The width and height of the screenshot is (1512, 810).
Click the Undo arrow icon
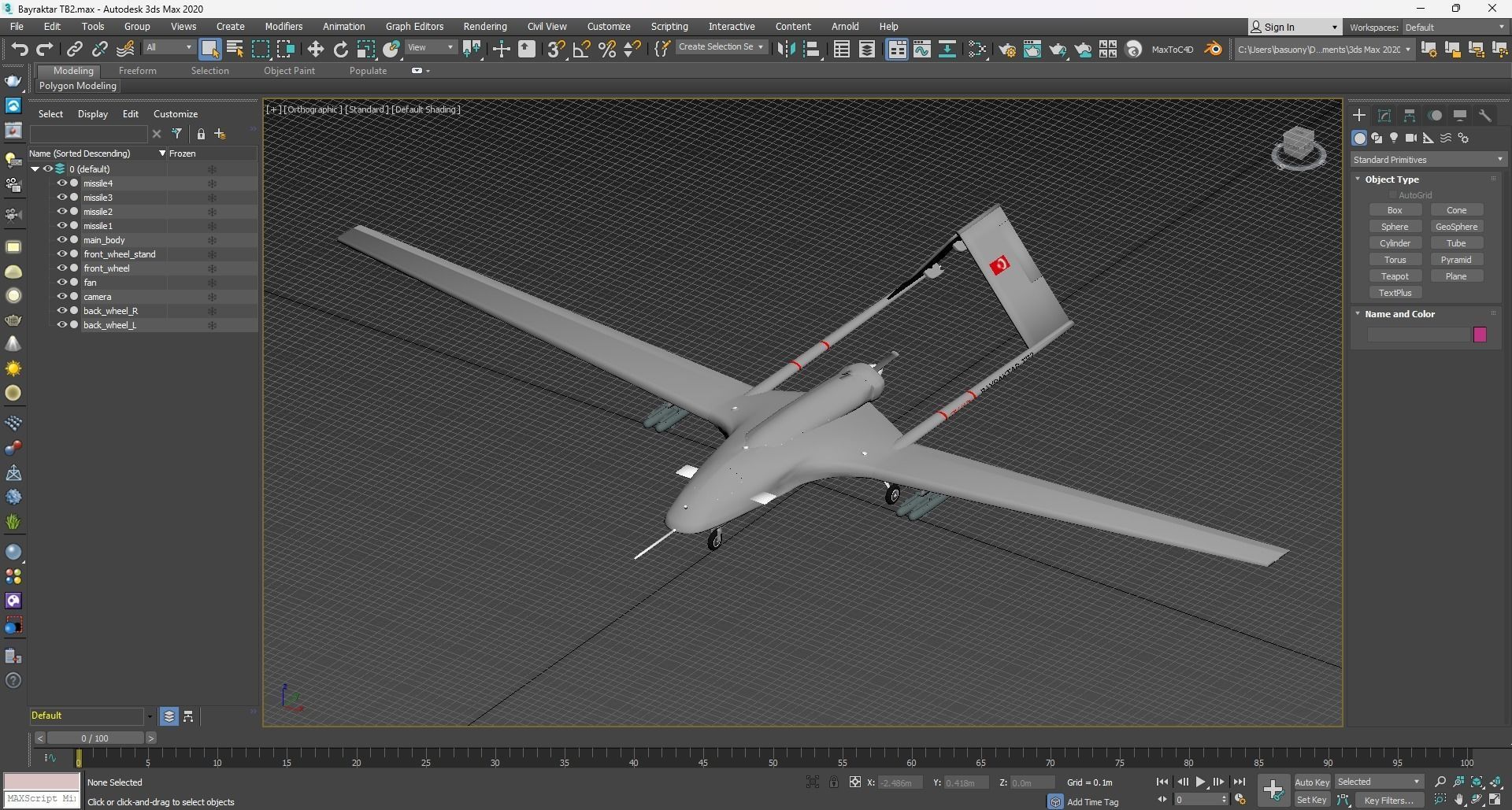tap(20, 49)
